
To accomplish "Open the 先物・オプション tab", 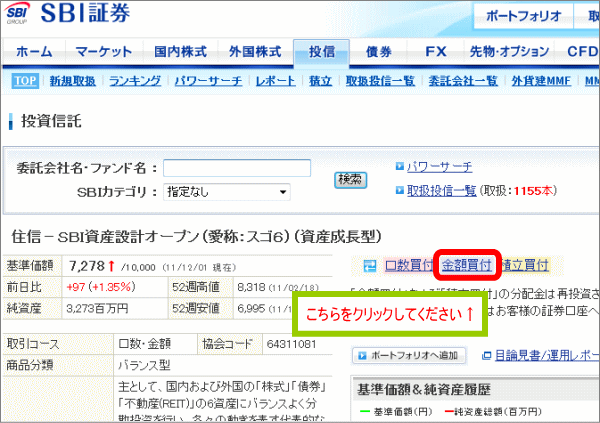I will (x=509, y=52).
